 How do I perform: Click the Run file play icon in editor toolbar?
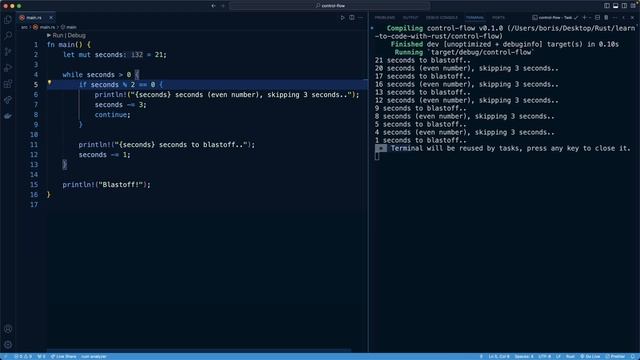pos(342,18)
